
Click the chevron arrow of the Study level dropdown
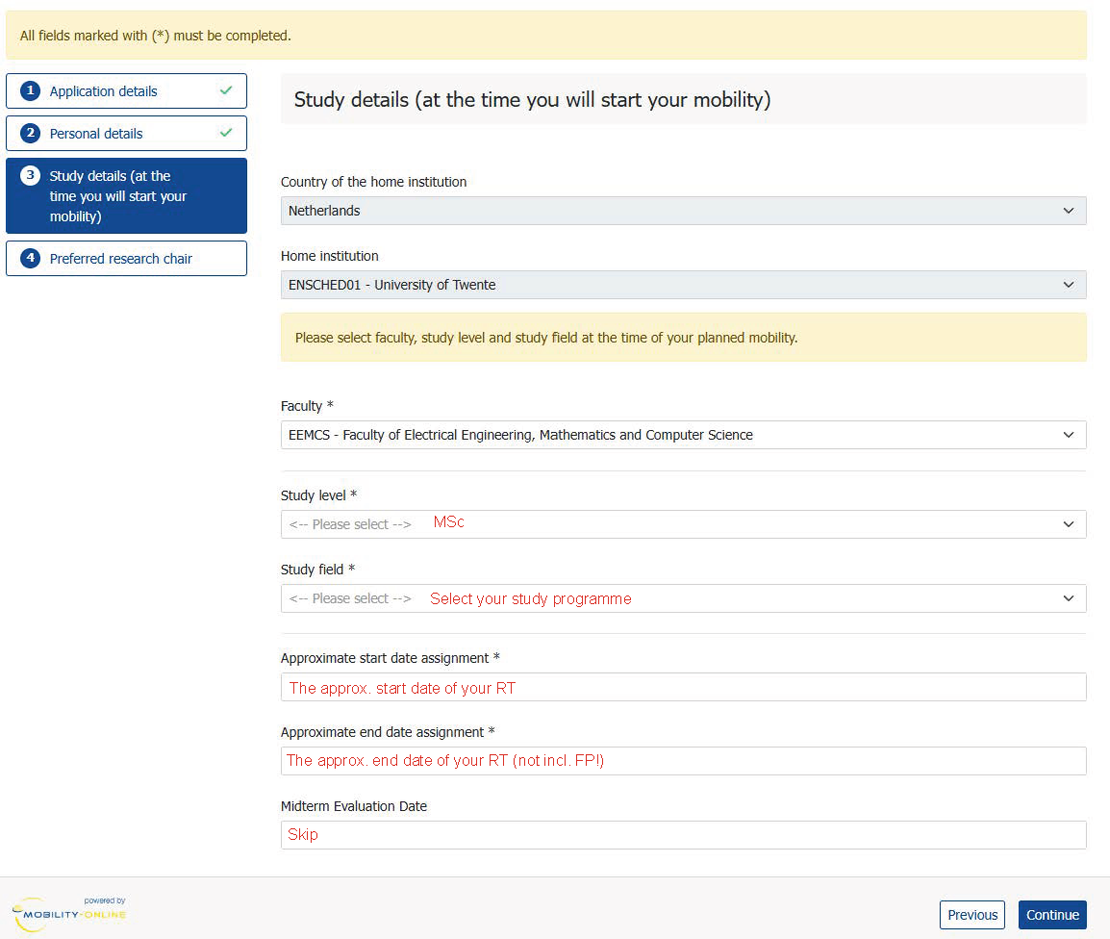(1068, 524)
